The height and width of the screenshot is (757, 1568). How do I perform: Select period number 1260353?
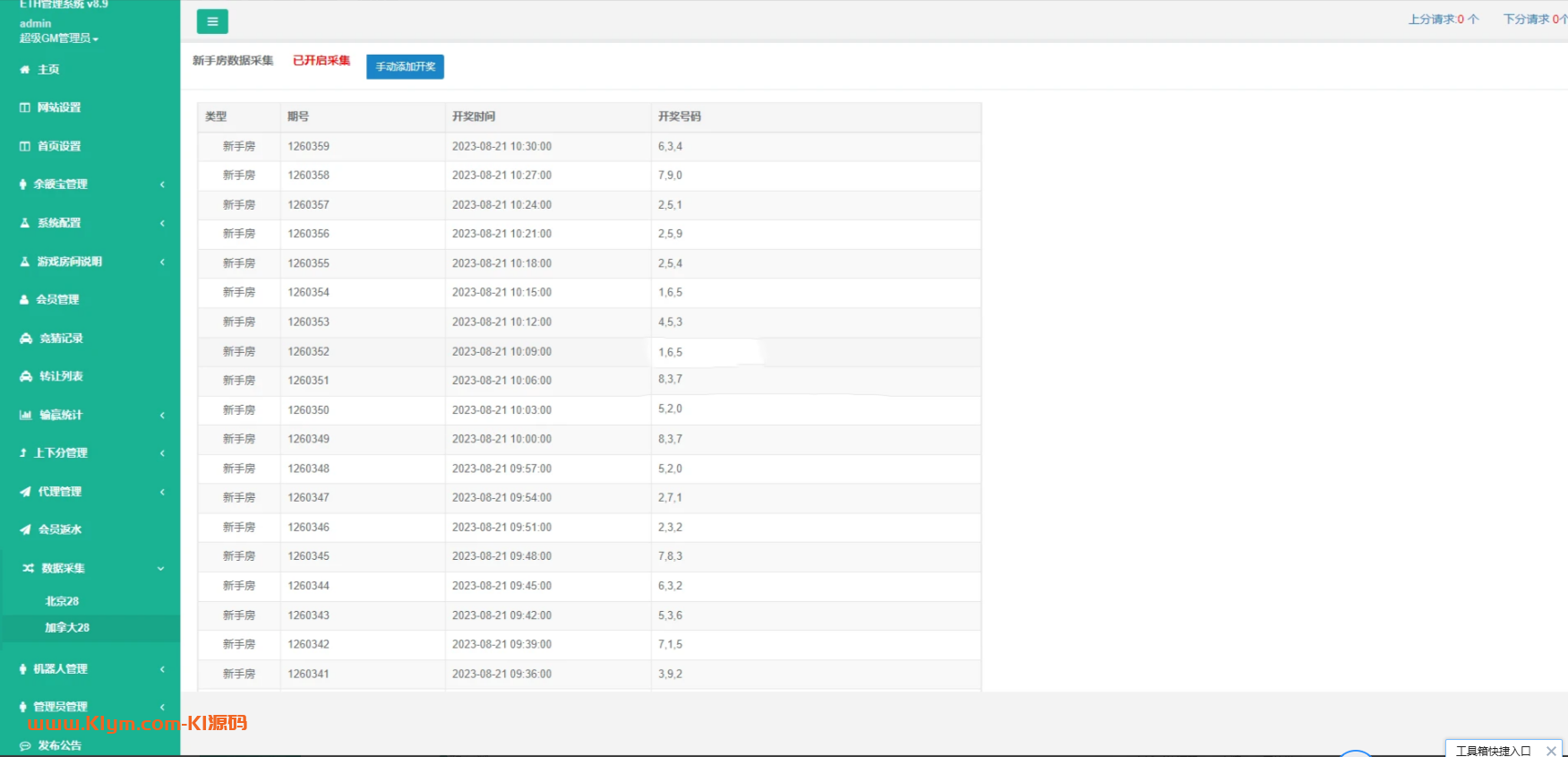[x=309, y=322]
